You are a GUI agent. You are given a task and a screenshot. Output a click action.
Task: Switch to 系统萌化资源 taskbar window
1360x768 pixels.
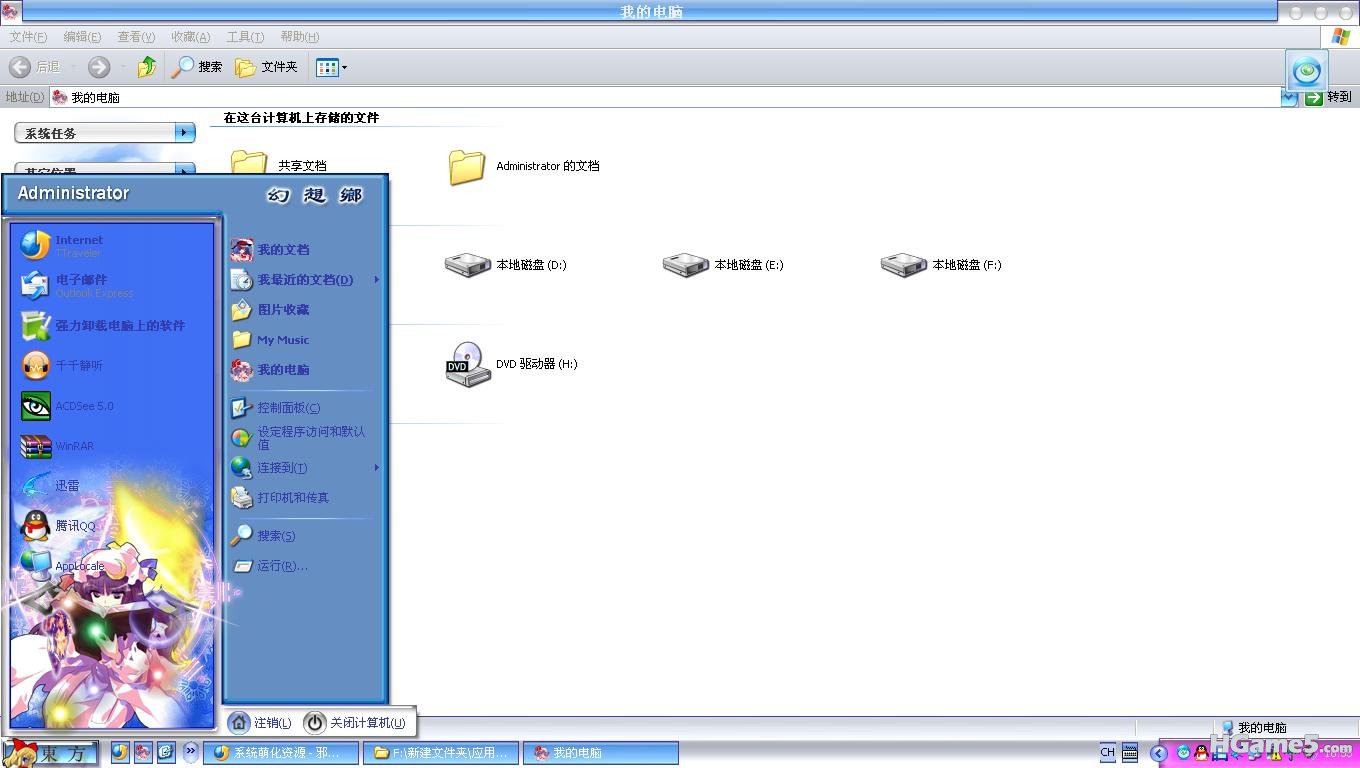point(281,753)
